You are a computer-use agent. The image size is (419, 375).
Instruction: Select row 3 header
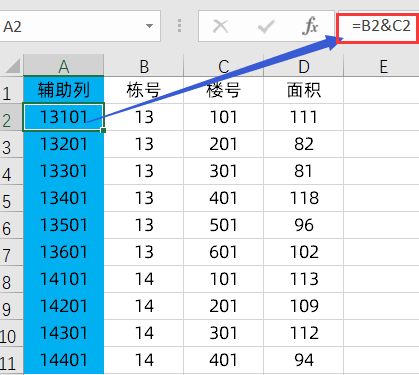pos(11,144)
